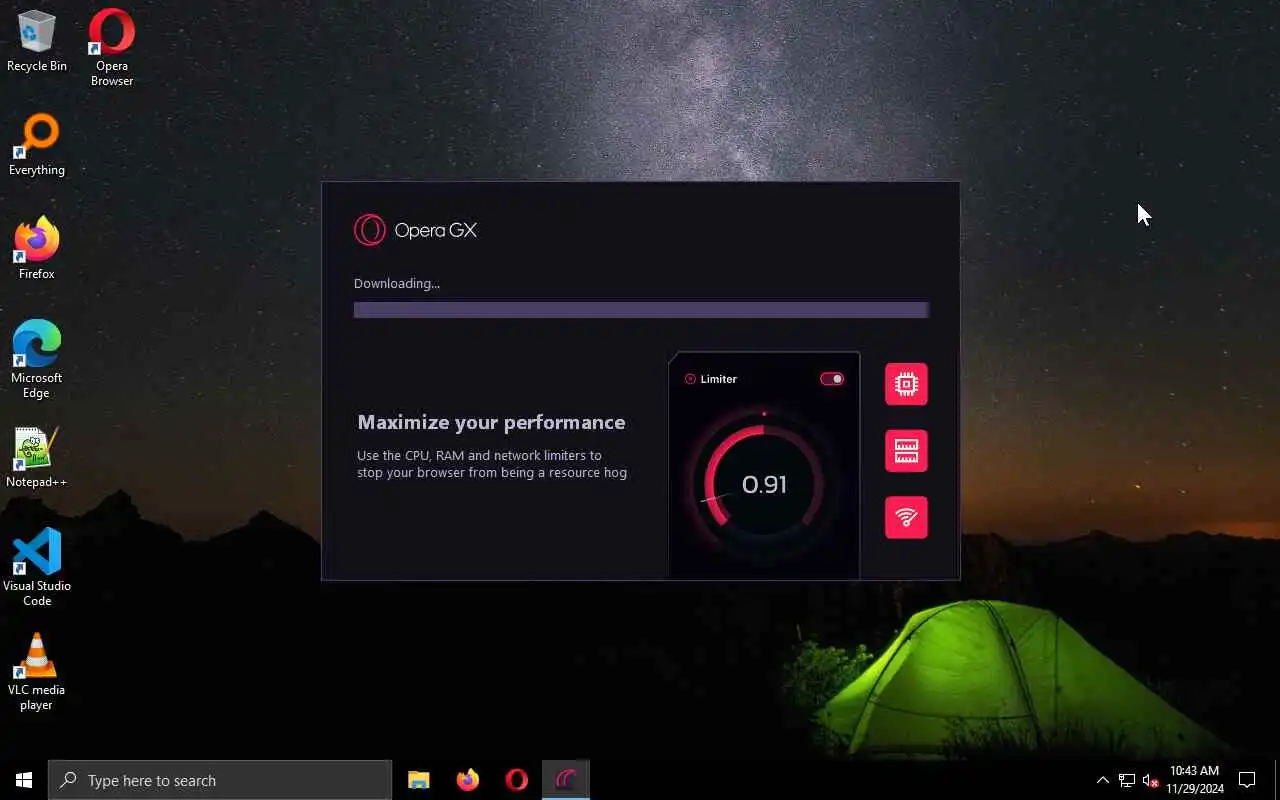Click the "Downloading..." status text
Viewport: 1280px width, 800px height.
[x=397, y=283]
